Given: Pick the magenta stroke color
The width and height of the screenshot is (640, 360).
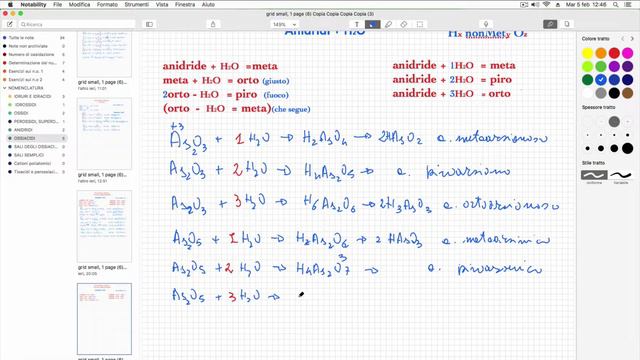Looking at the screenshot, I should 627,53.
